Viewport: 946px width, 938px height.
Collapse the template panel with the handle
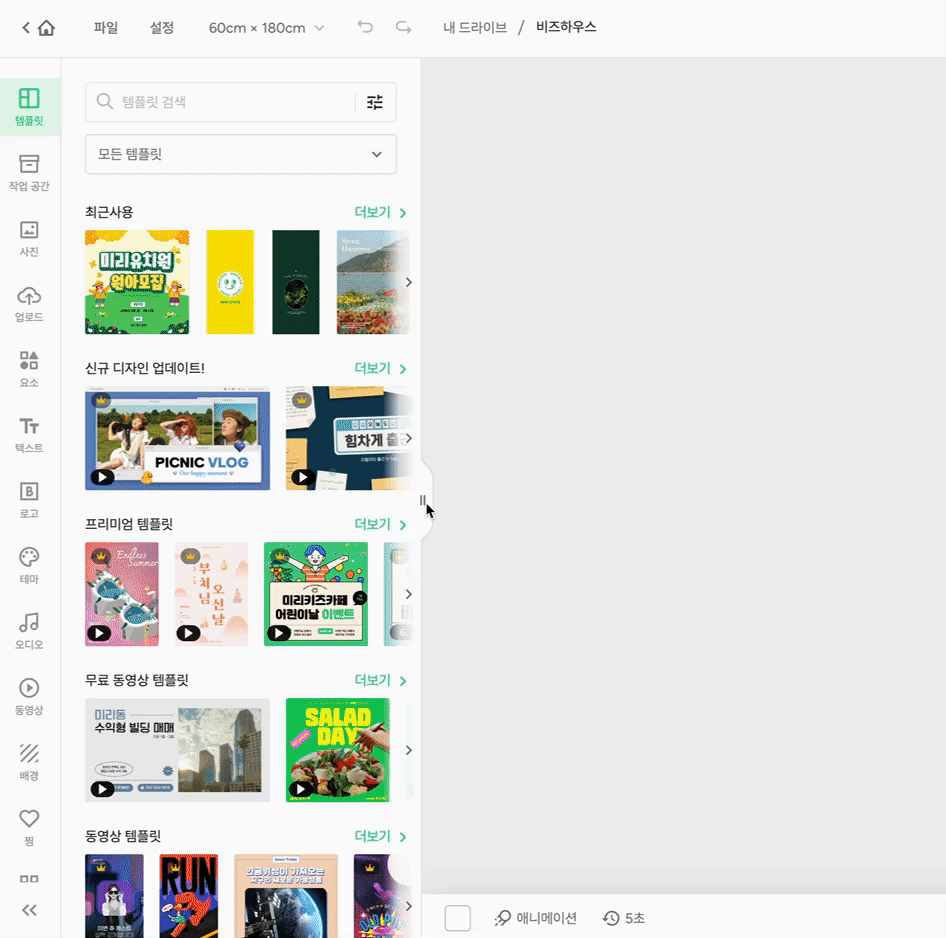tap(423, 500)
